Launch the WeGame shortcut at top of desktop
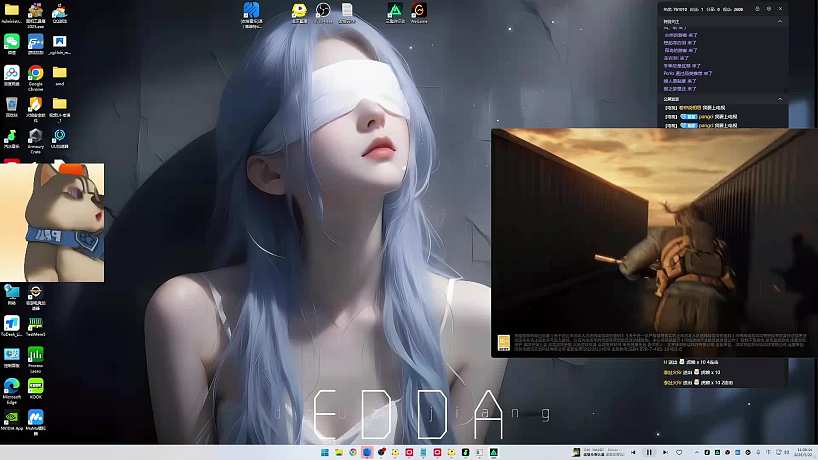 (x=419, y=13)
